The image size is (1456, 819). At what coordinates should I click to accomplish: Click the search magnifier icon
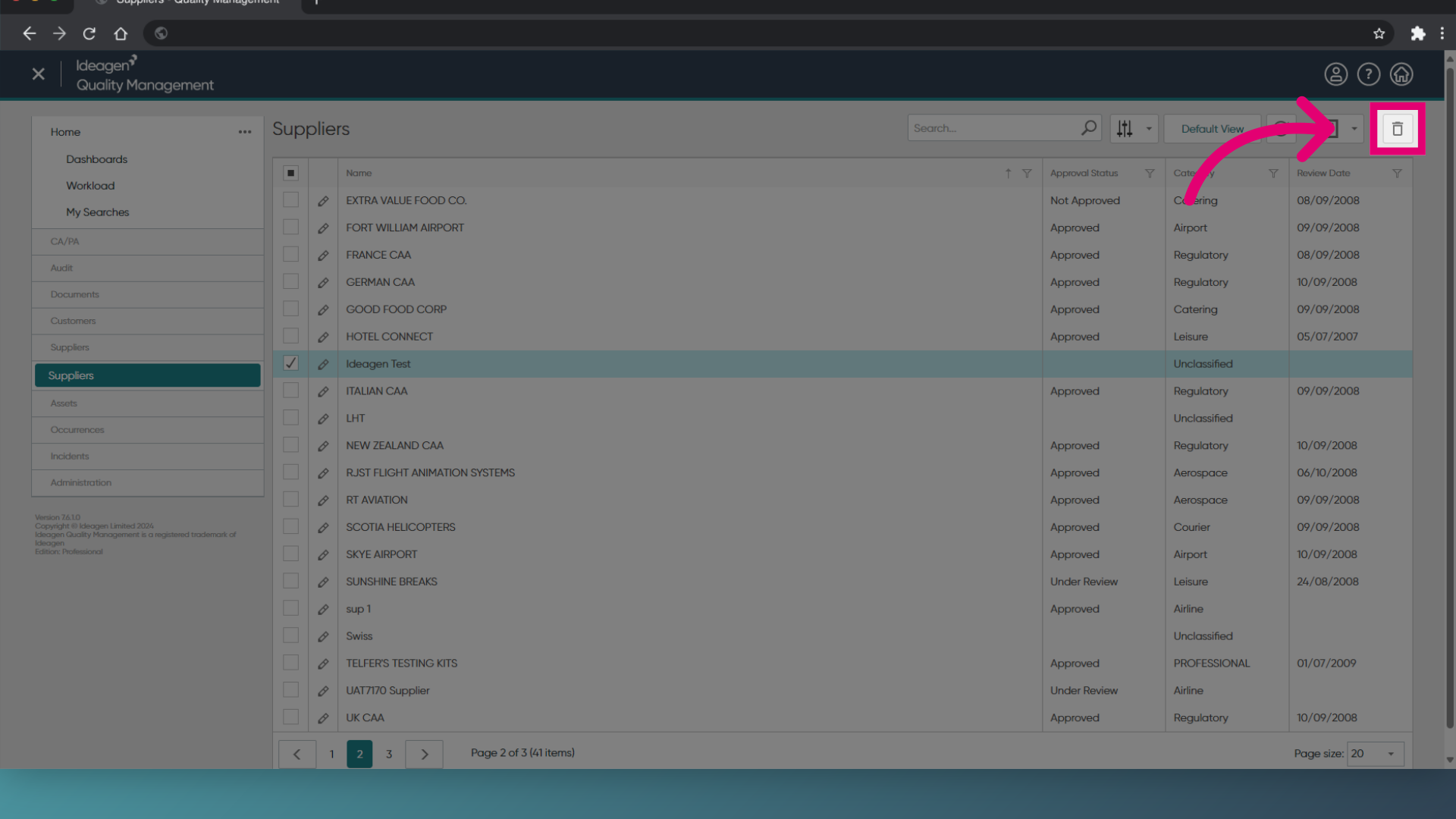(x=1088, y=128)
